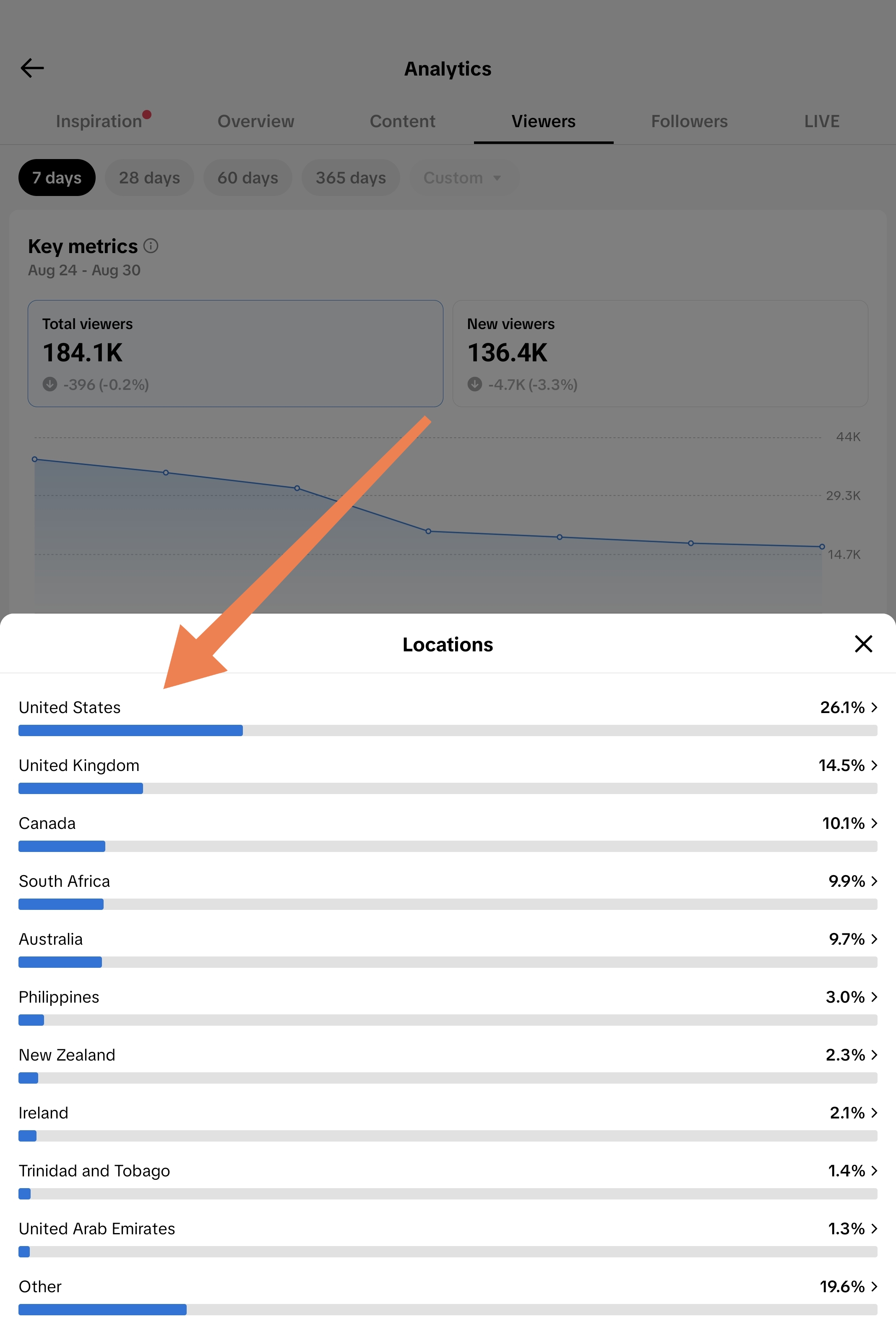Click the United States percentage bar
This screenshot has width=896, height=1343.
tap(448, 730)
